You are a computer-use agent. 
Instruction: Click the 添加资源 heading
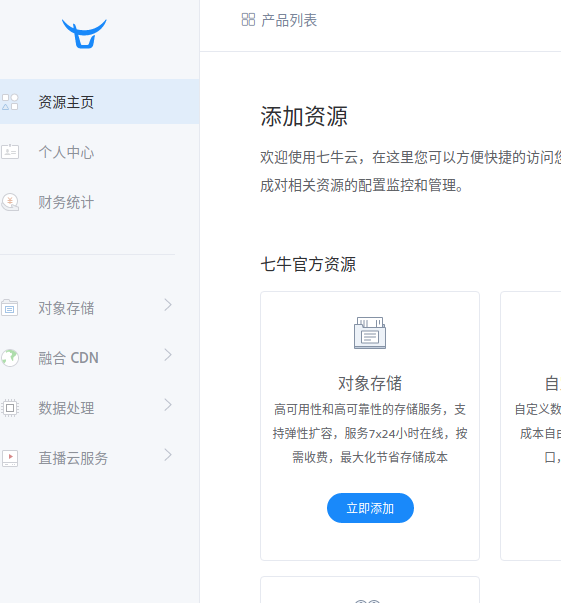304,116
